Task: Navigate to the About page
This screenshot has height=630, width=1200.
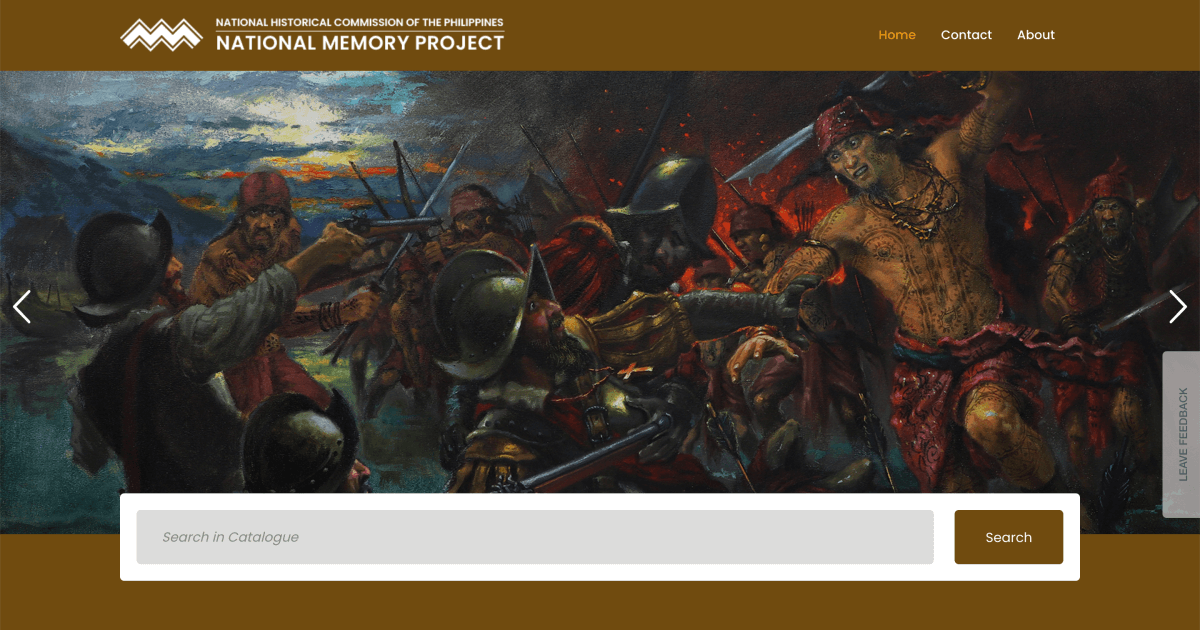Action: (x=1035, y=35)
